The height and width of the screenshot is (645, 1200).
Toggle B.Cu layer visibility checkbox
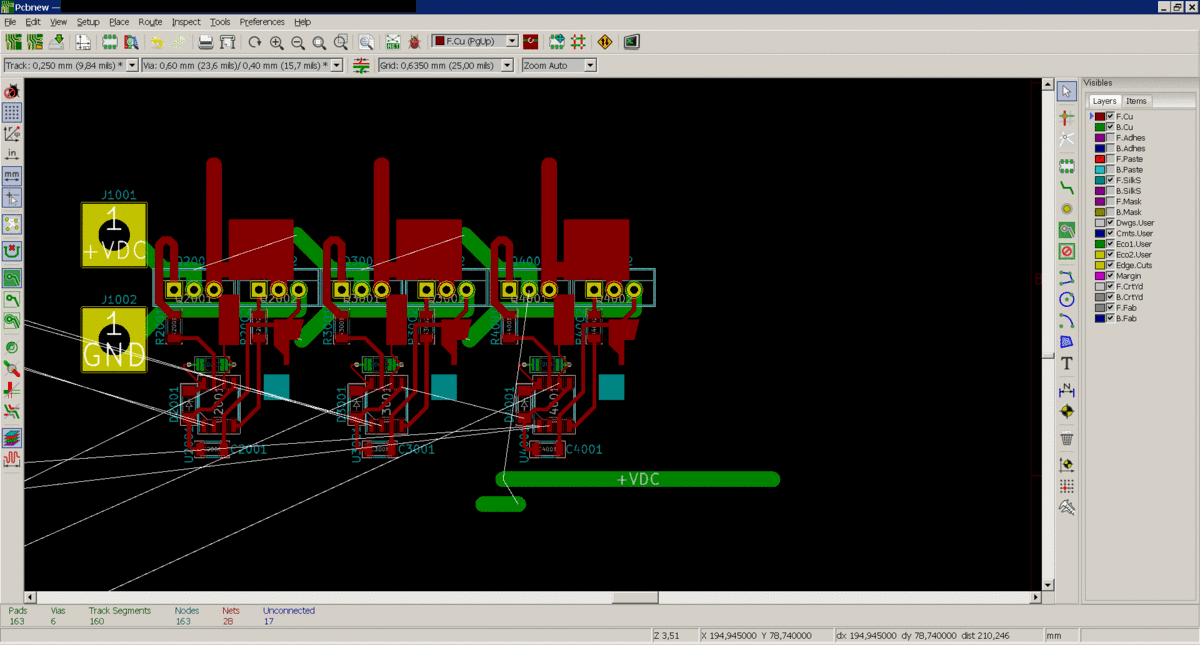(1110, 127)
